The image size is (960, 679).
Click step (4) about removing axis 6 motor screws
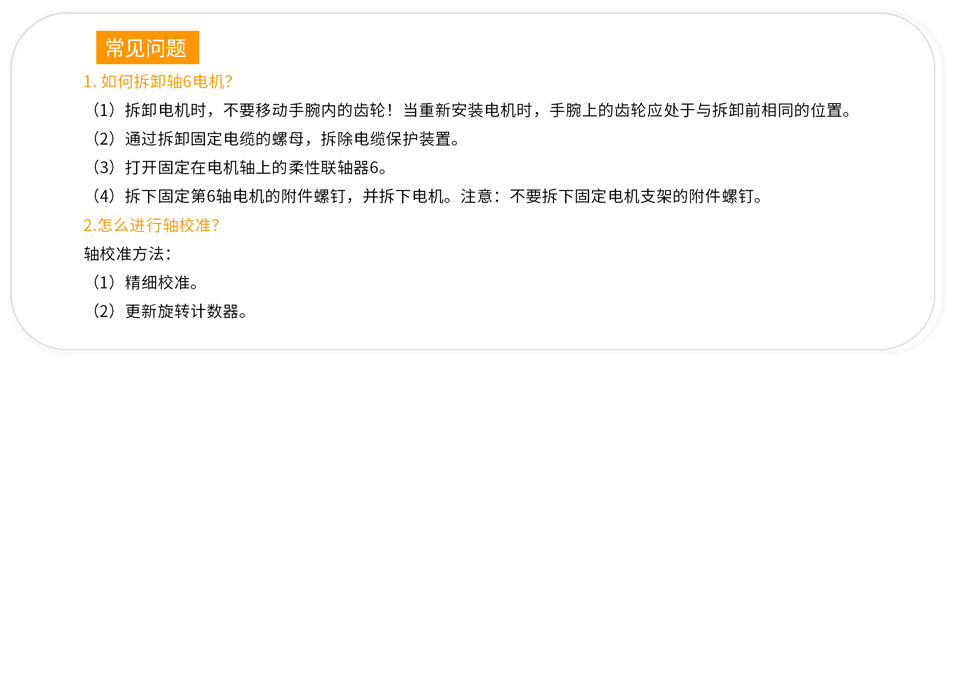(427, 197)
